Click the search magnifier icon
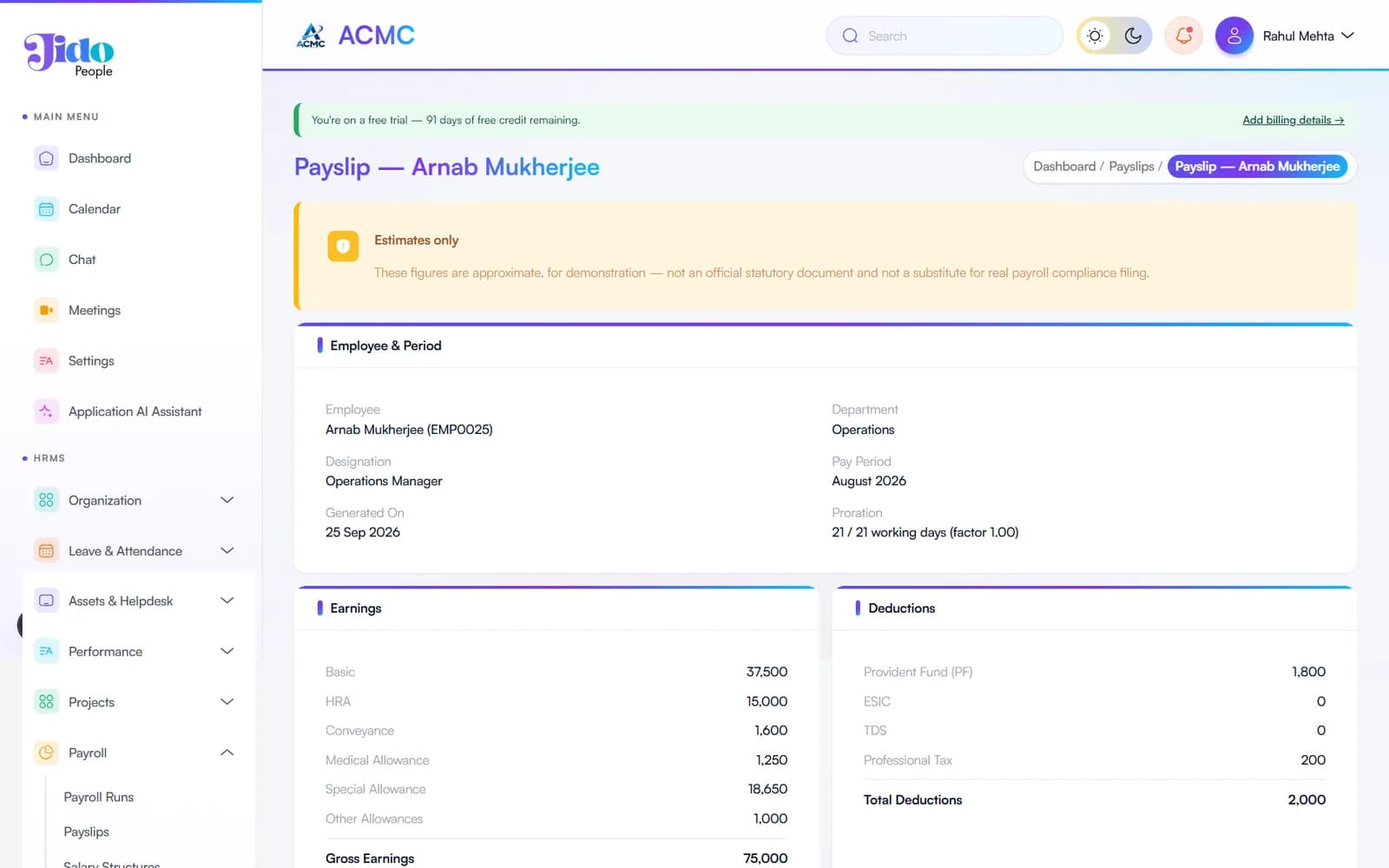1389x868 pixels. (x=850, y=36)
